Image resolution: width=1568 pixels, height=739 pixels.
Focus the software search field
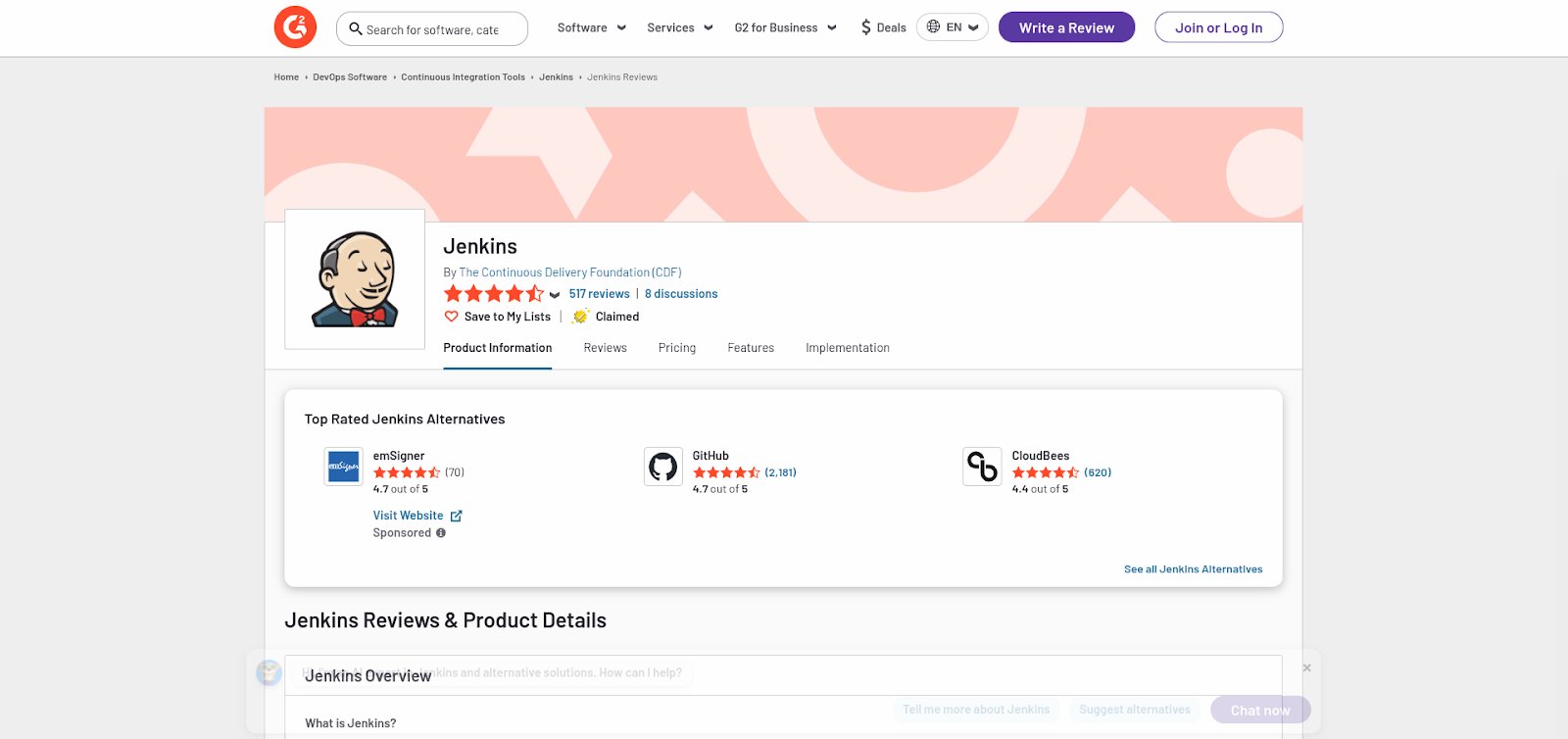[x=432, y=29]
